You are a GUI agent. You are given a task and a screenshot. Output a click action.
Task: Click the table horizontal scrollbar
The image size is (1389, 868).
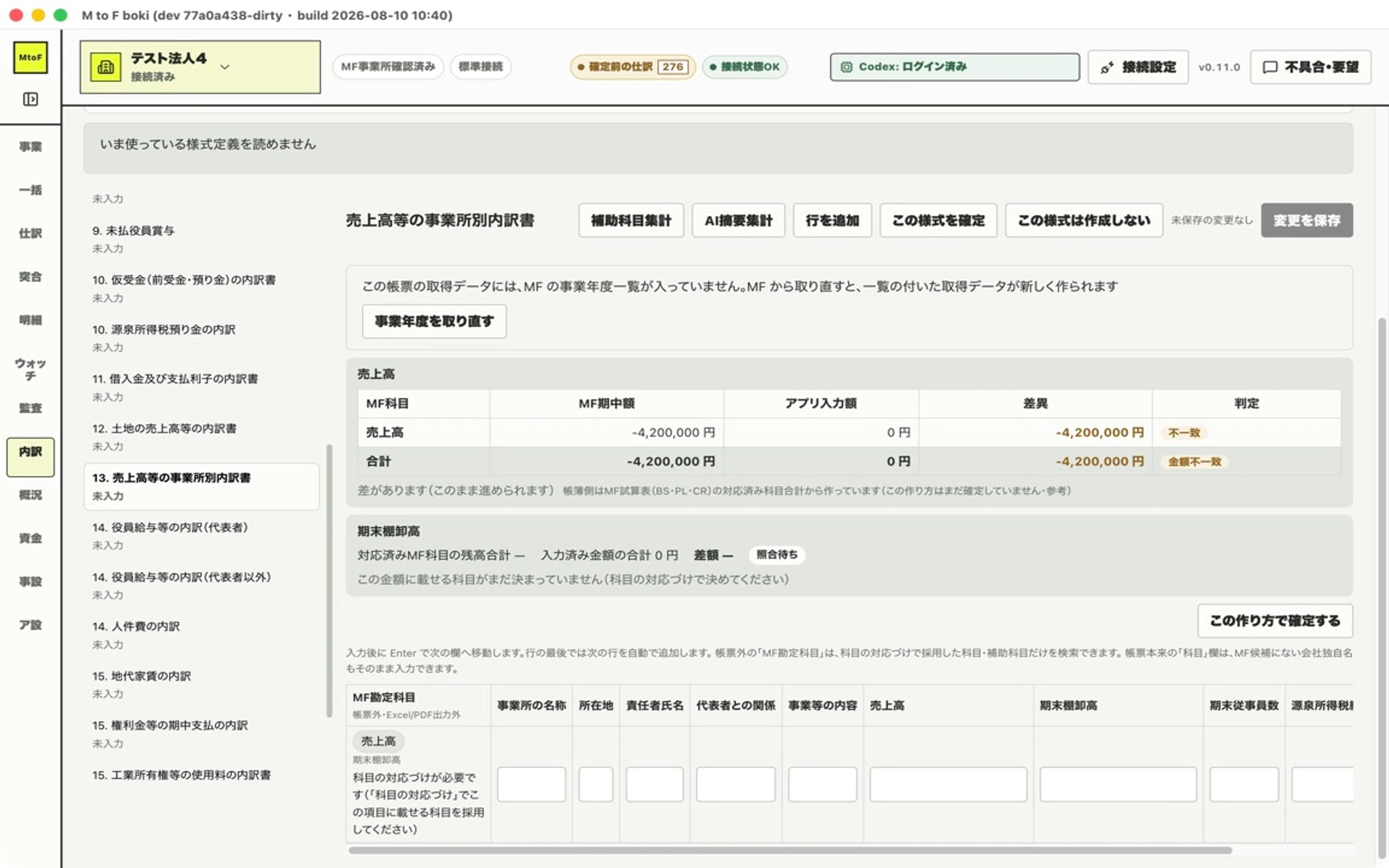pos(790,851)
